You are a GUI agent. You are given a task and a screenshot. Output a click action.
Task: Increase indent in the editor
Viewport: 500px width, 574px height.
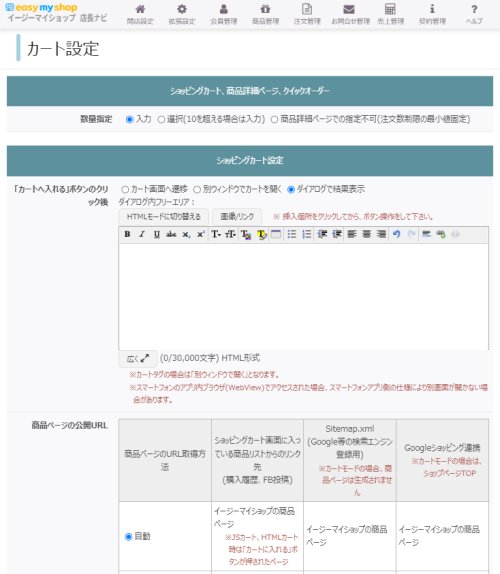[337, 234]
